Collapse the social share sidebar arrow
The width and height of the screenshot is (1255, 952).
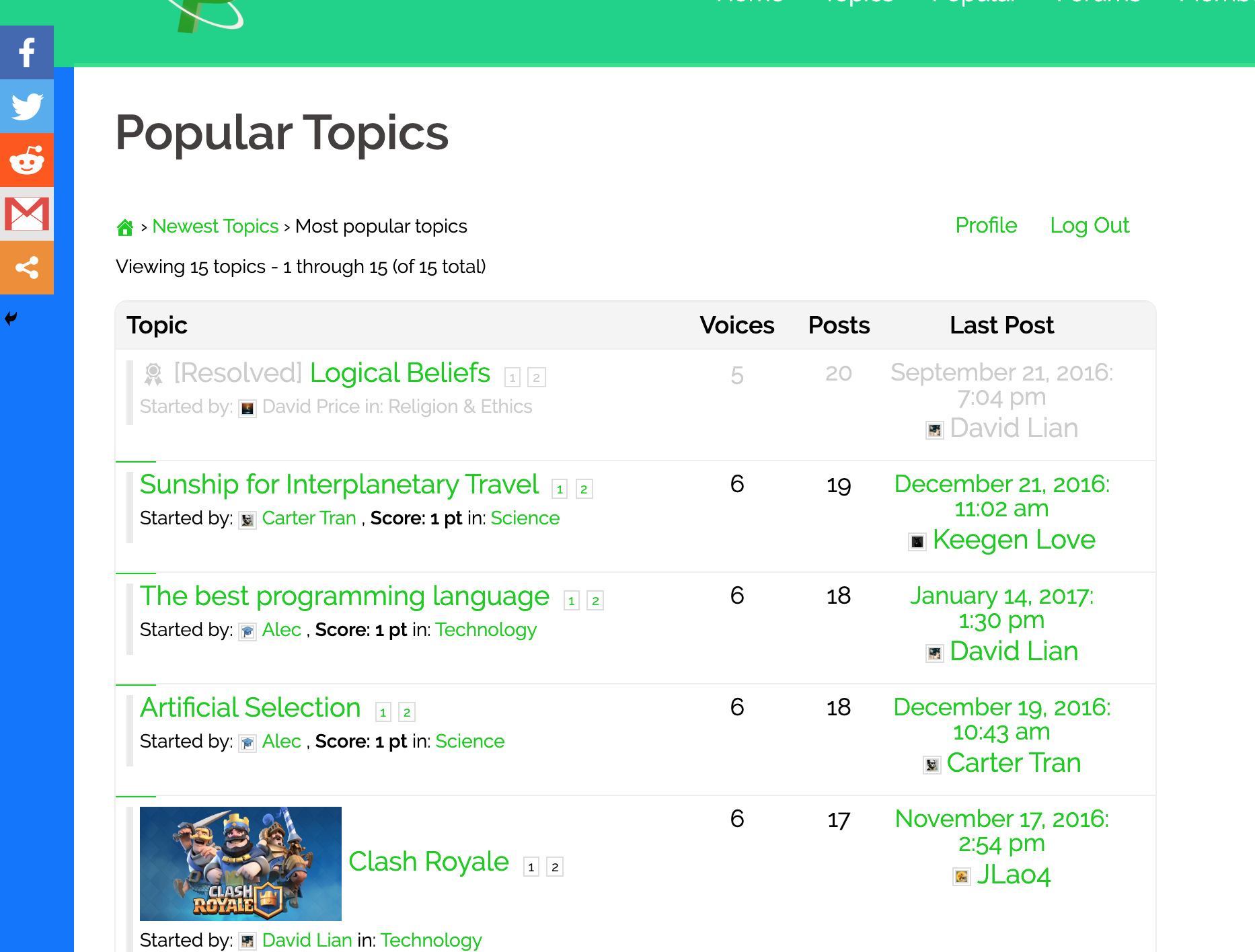click(11, 318)
